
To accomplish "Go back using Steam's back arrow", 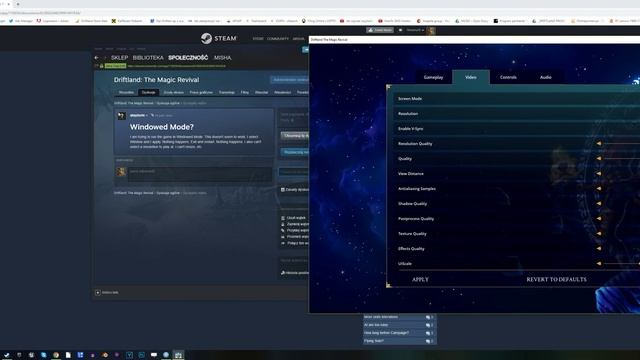I will pyautogui.click(x=96, y=58).
